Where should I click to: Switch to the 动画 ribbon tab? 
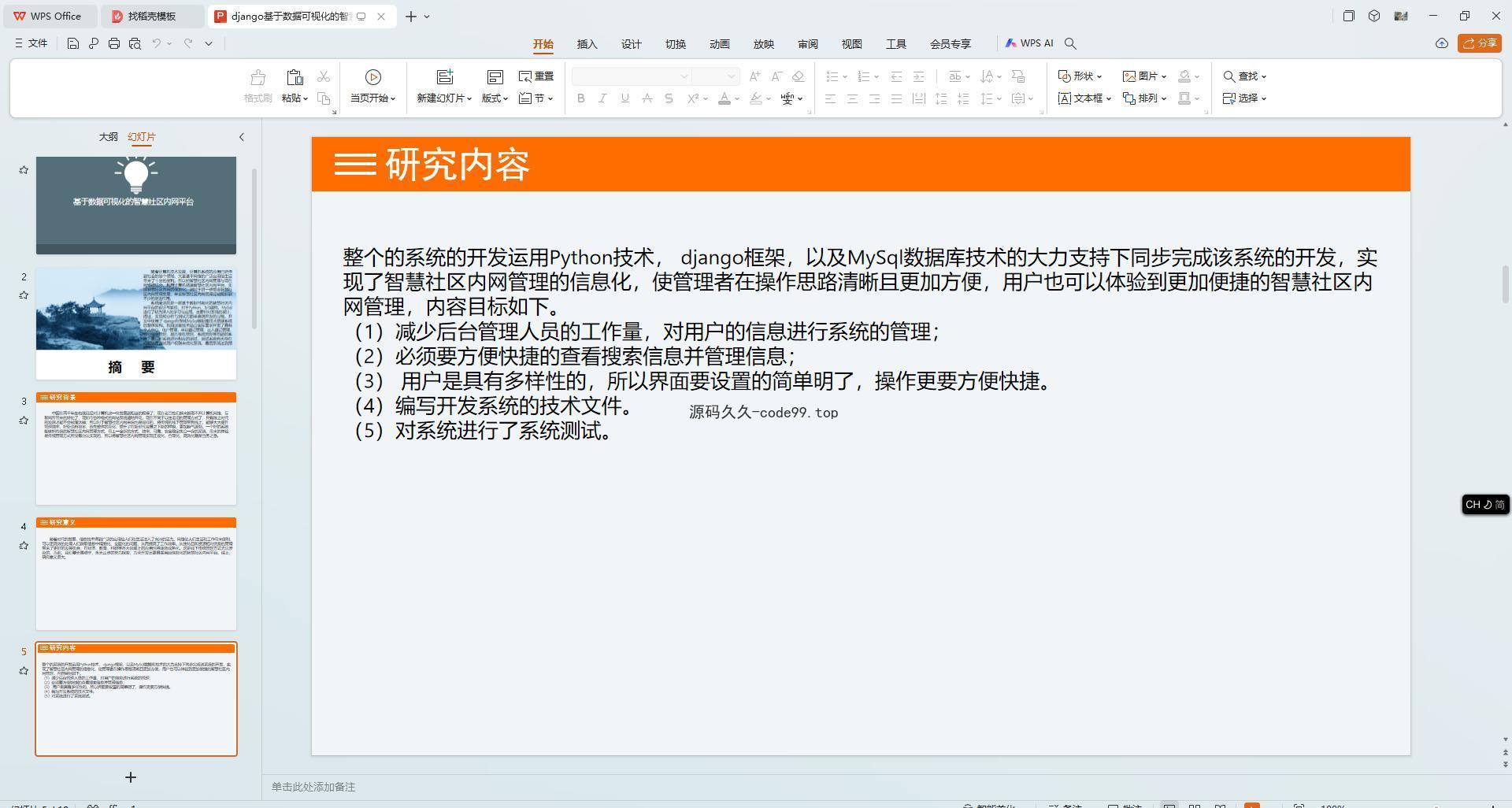719,44
